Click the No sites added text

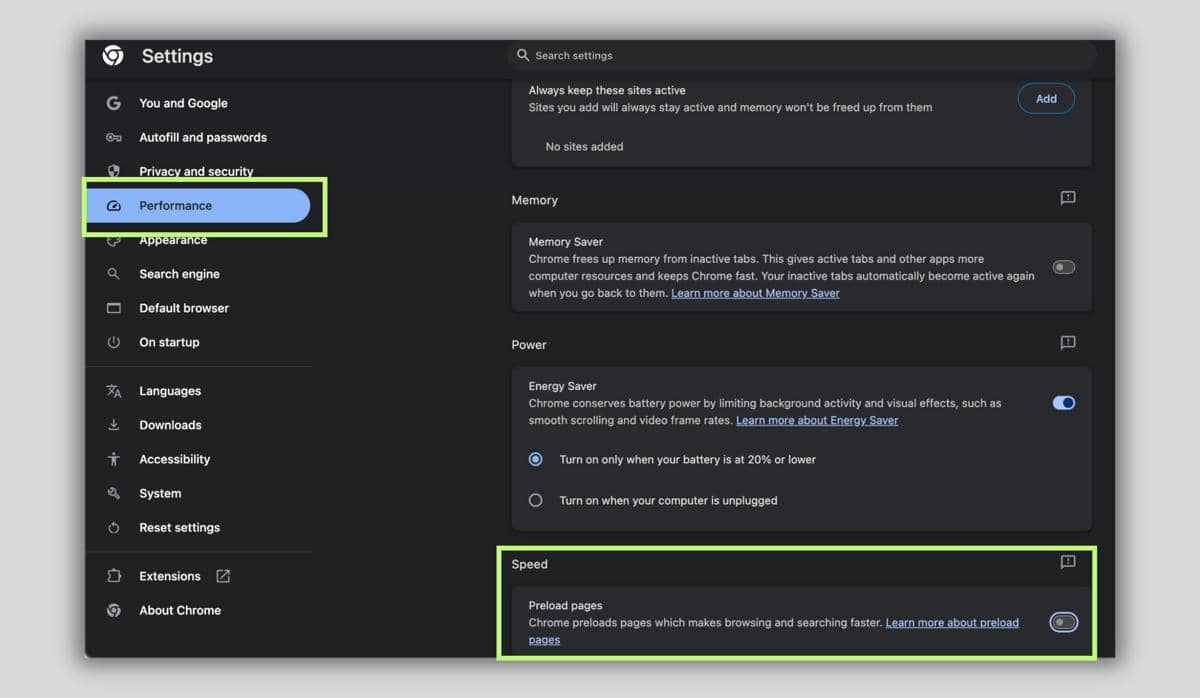coord(584,146)
